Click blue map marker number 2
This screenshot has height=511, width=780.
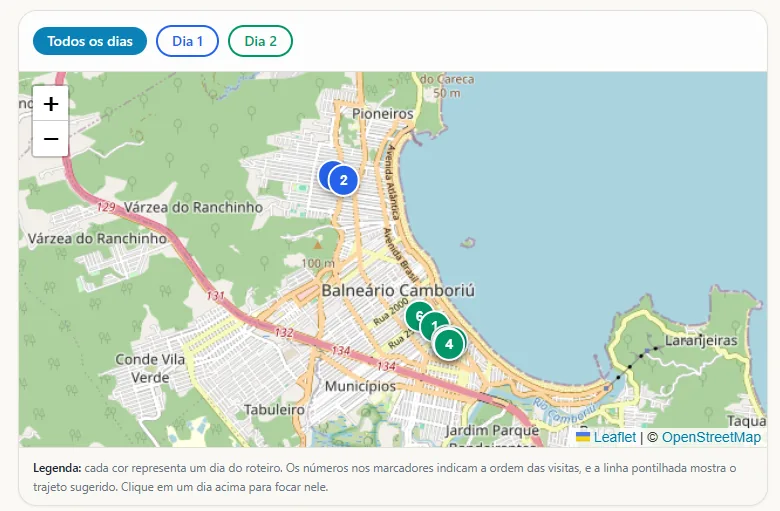[344, 180]
